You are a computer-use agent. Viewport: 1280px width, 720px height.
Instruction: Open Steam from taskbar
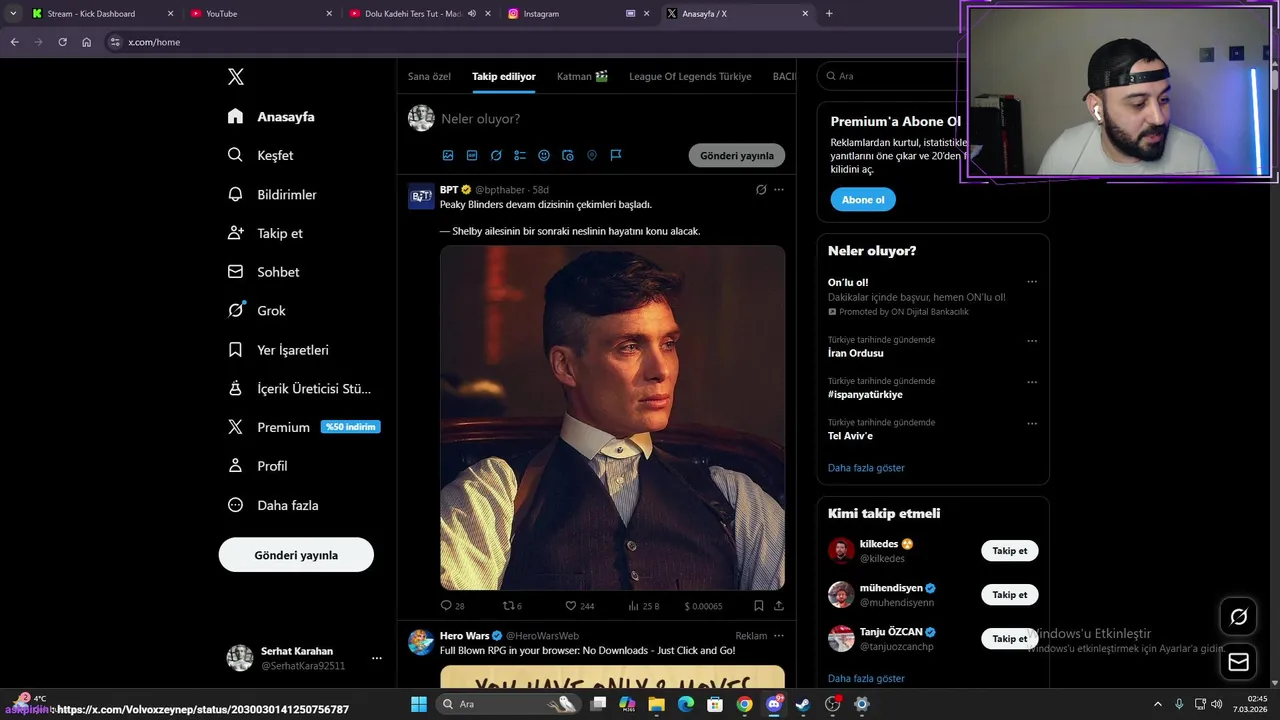(802, 704)
